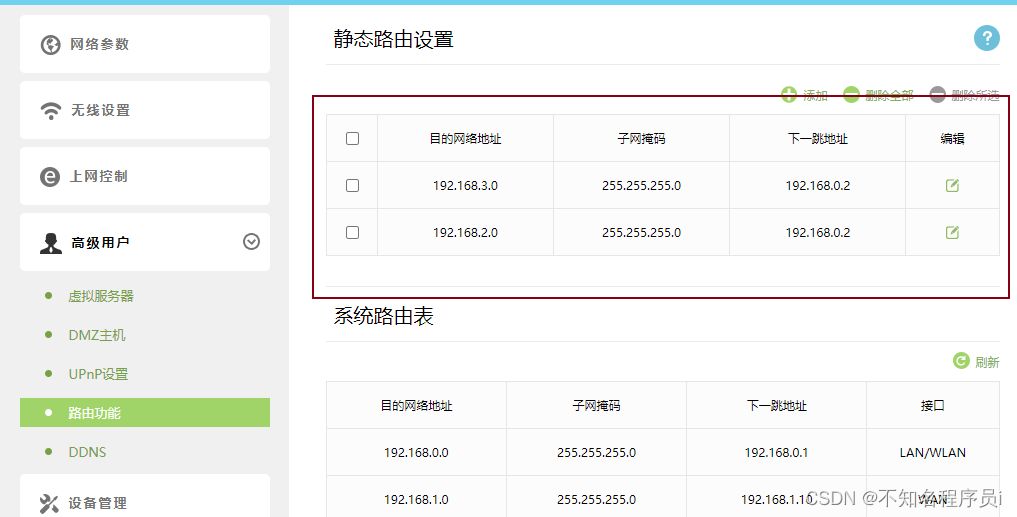
Task: Click the green Delete All minus icon
Action: point(851,95)
